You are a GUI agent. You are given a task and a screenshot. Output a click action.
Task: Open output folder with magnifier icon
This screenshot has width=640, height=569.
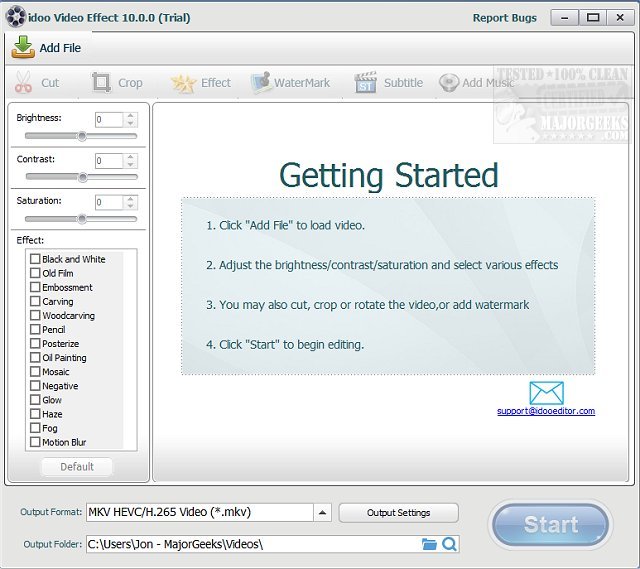[x=449, y=544]
